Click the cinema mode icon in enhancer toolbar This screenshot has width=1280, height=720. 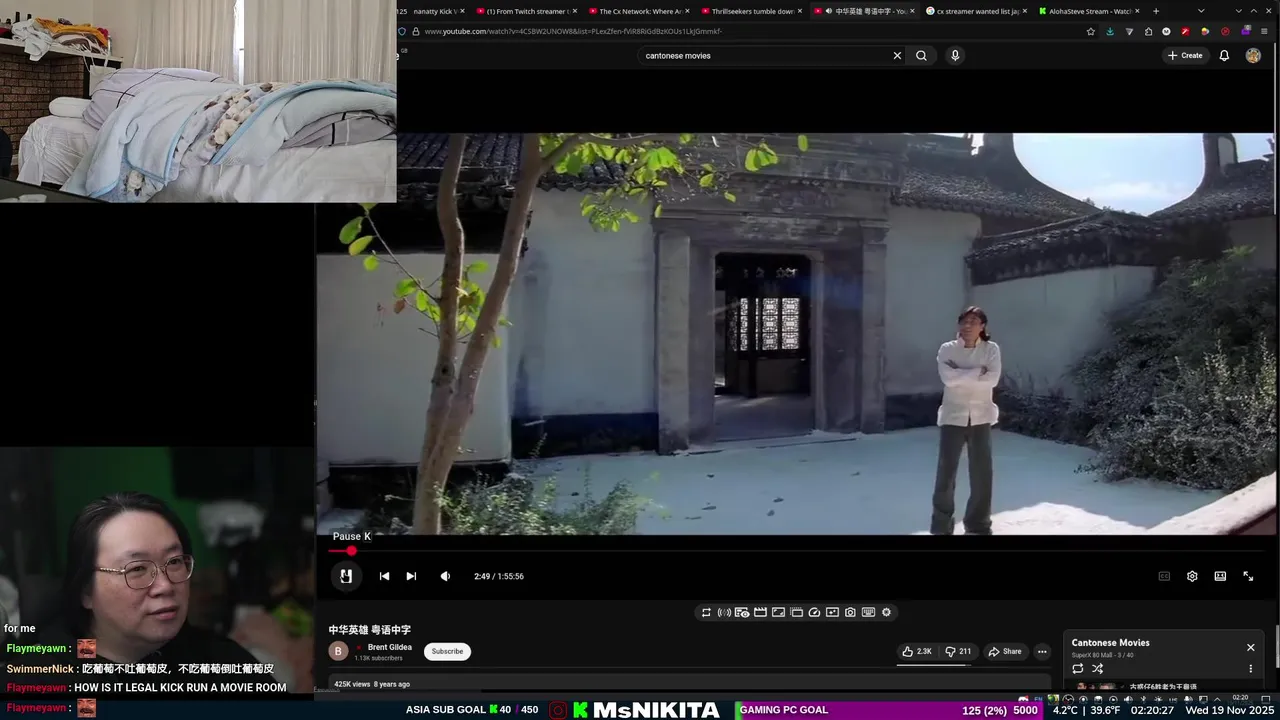click(760, 612)
